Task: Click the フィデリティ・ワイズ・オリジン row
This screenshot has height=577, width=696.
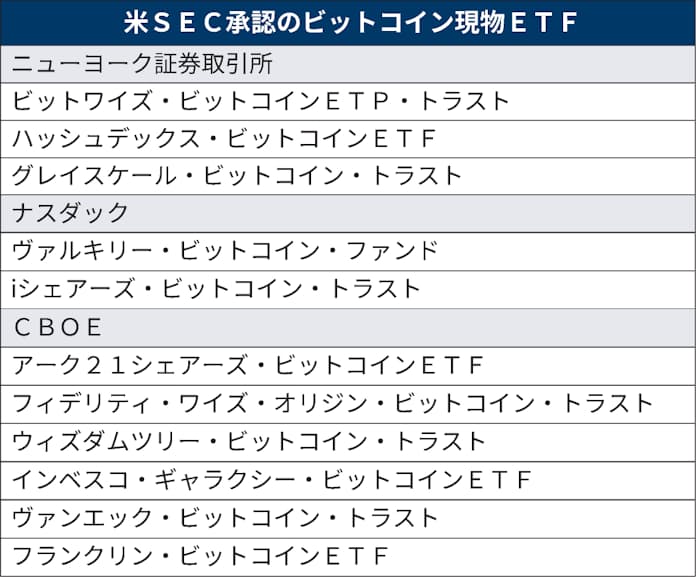Action: point(333,403)
